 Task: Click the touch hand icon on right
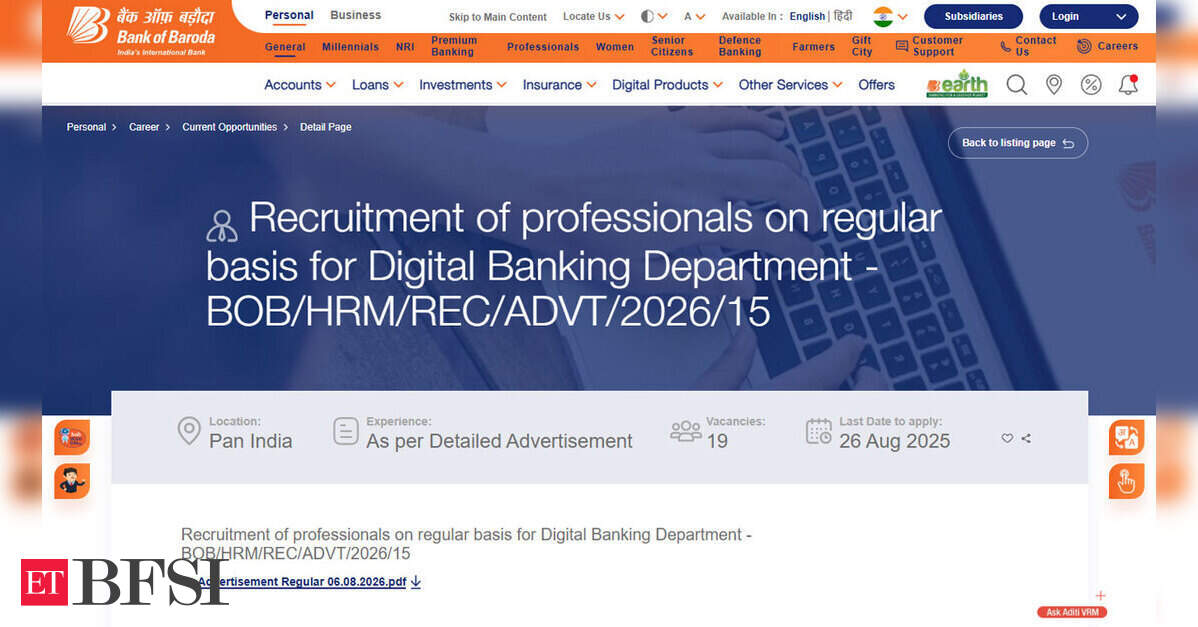tap(1126, 481)
